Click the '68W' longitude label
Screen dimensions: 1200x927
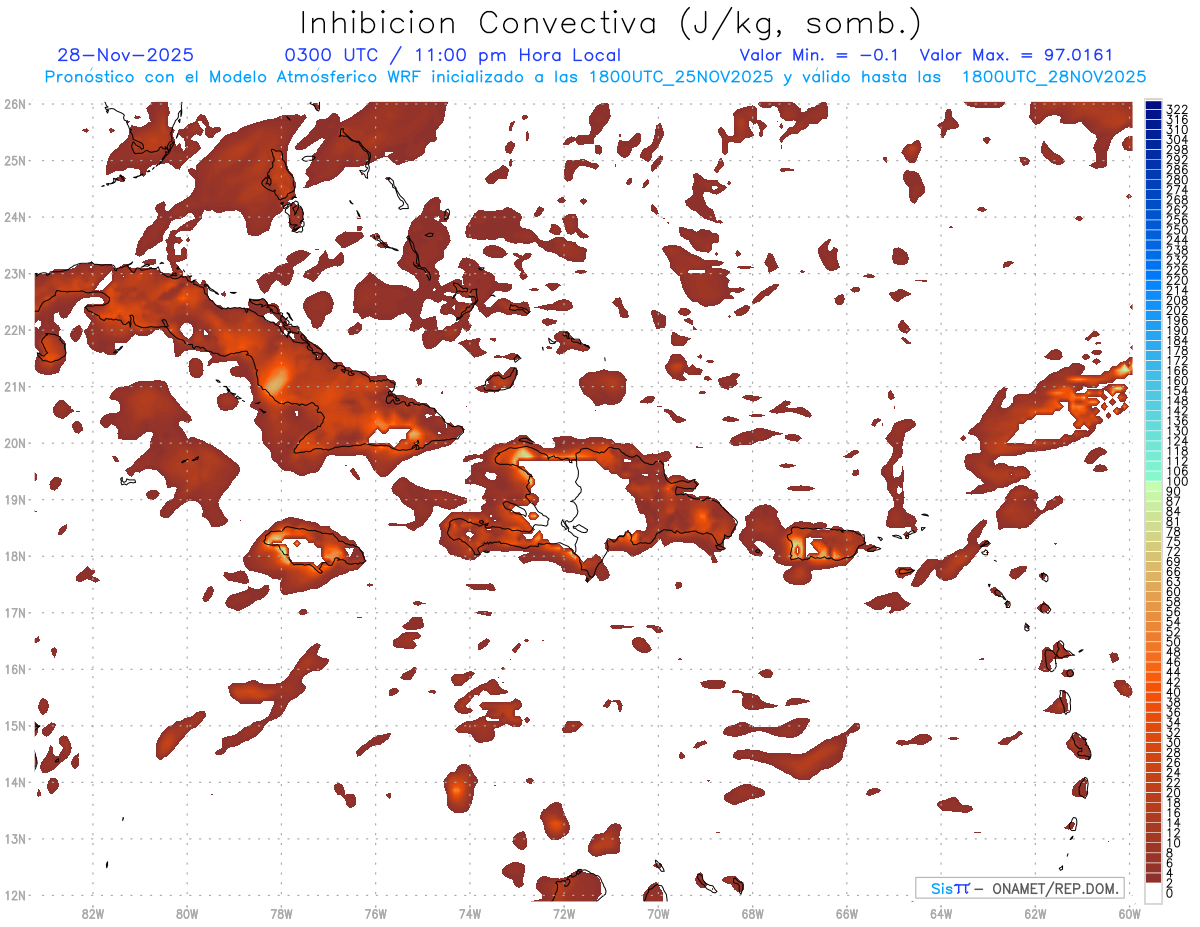point(753,913)
